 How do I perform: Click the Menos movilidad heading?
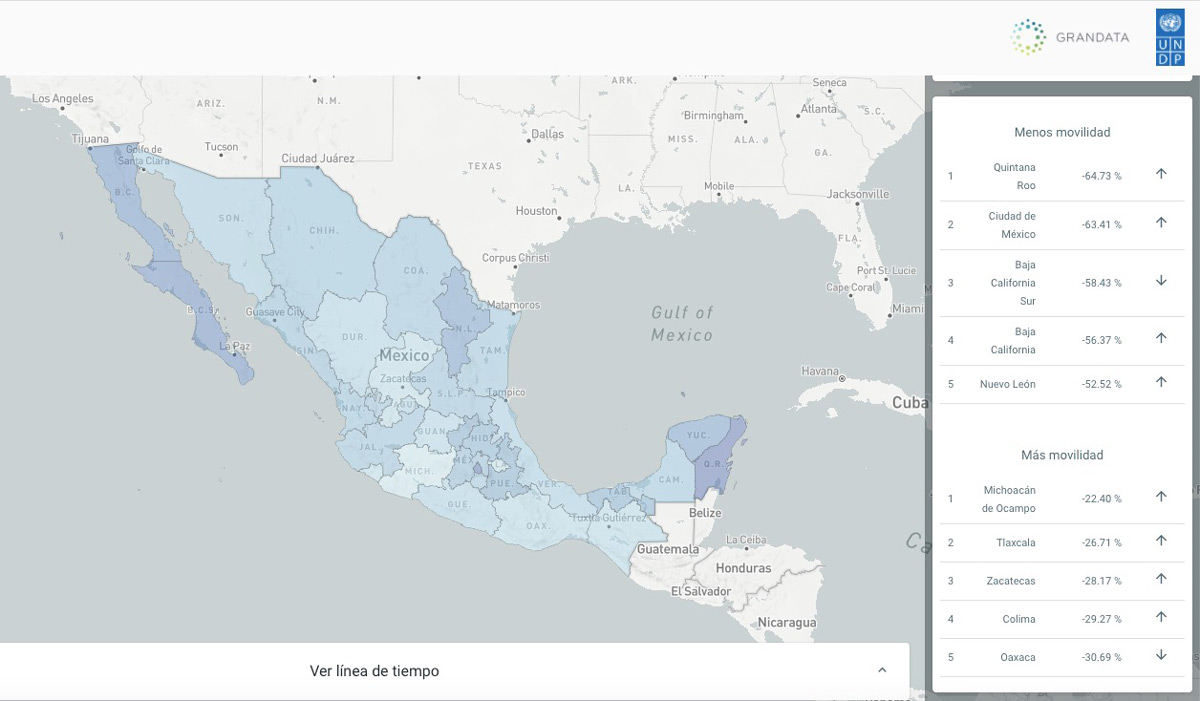1062,132
